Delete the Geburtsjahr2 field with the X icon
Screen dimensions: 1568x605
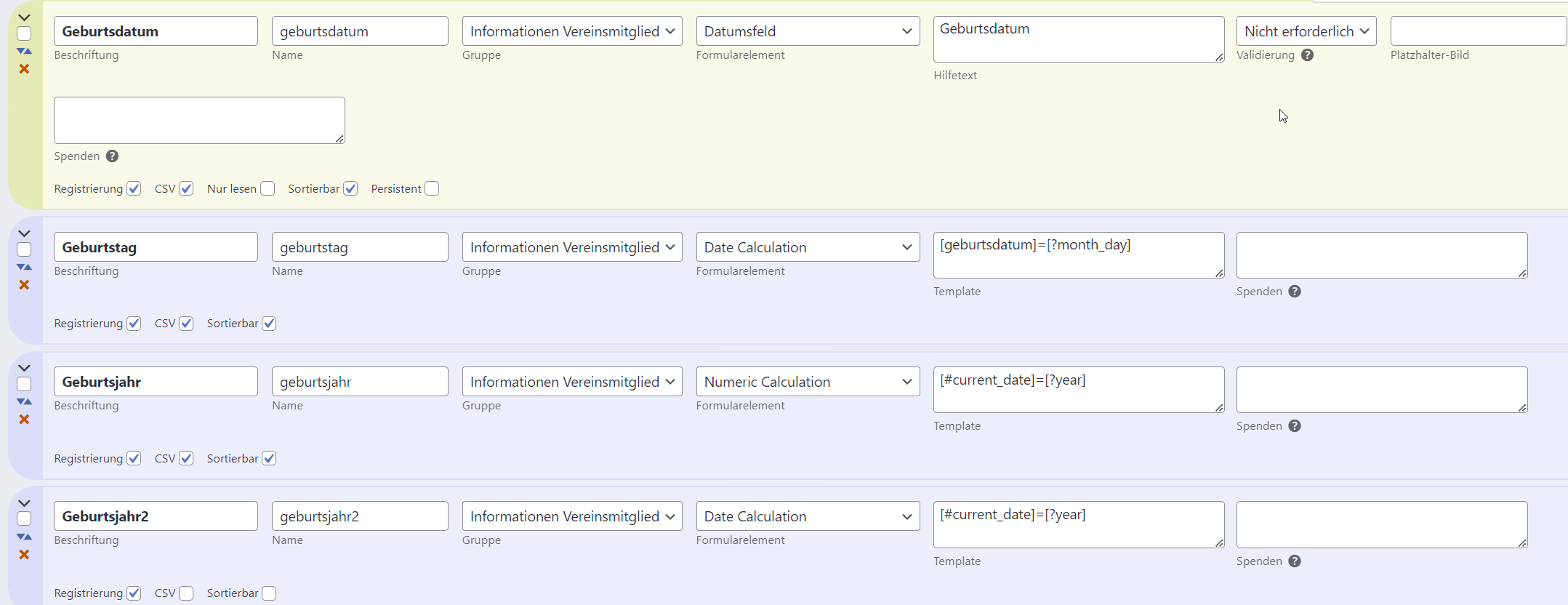(x=24, y=555)
